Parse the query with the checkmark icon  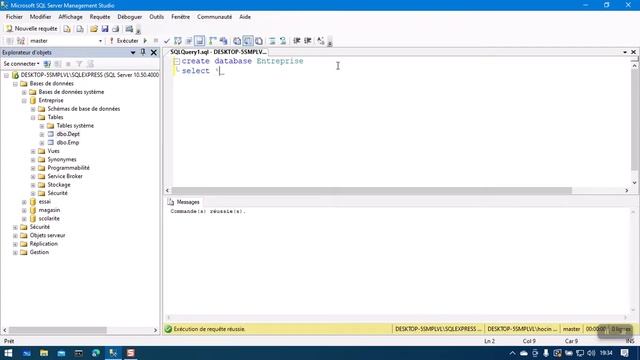coord(167,41)
